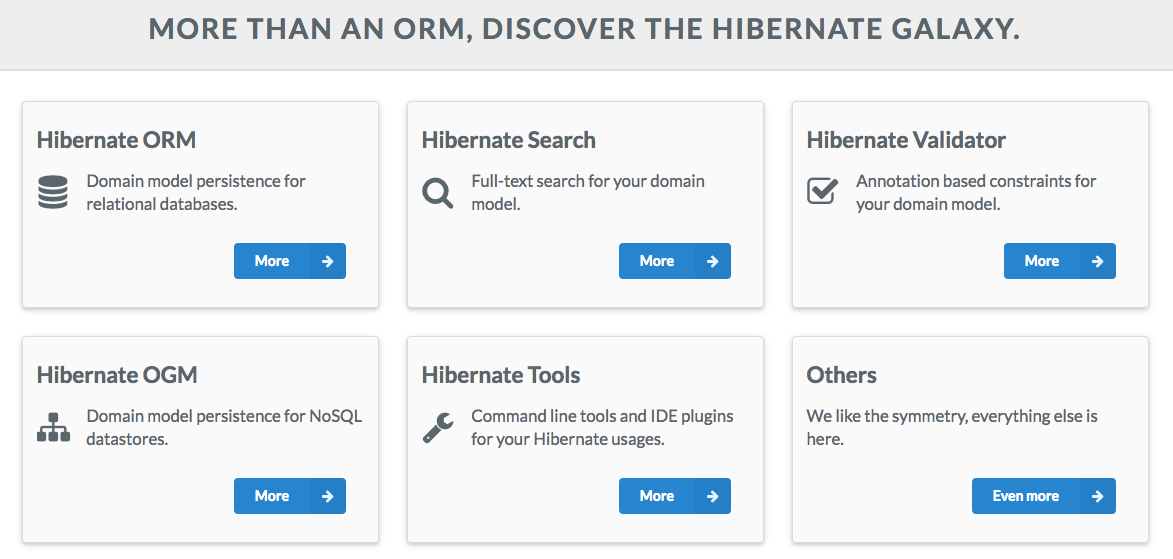1173x559 pixels.
Task: Click the 'Command line tools and IDE plugins' text
Action: click(602, 427)
